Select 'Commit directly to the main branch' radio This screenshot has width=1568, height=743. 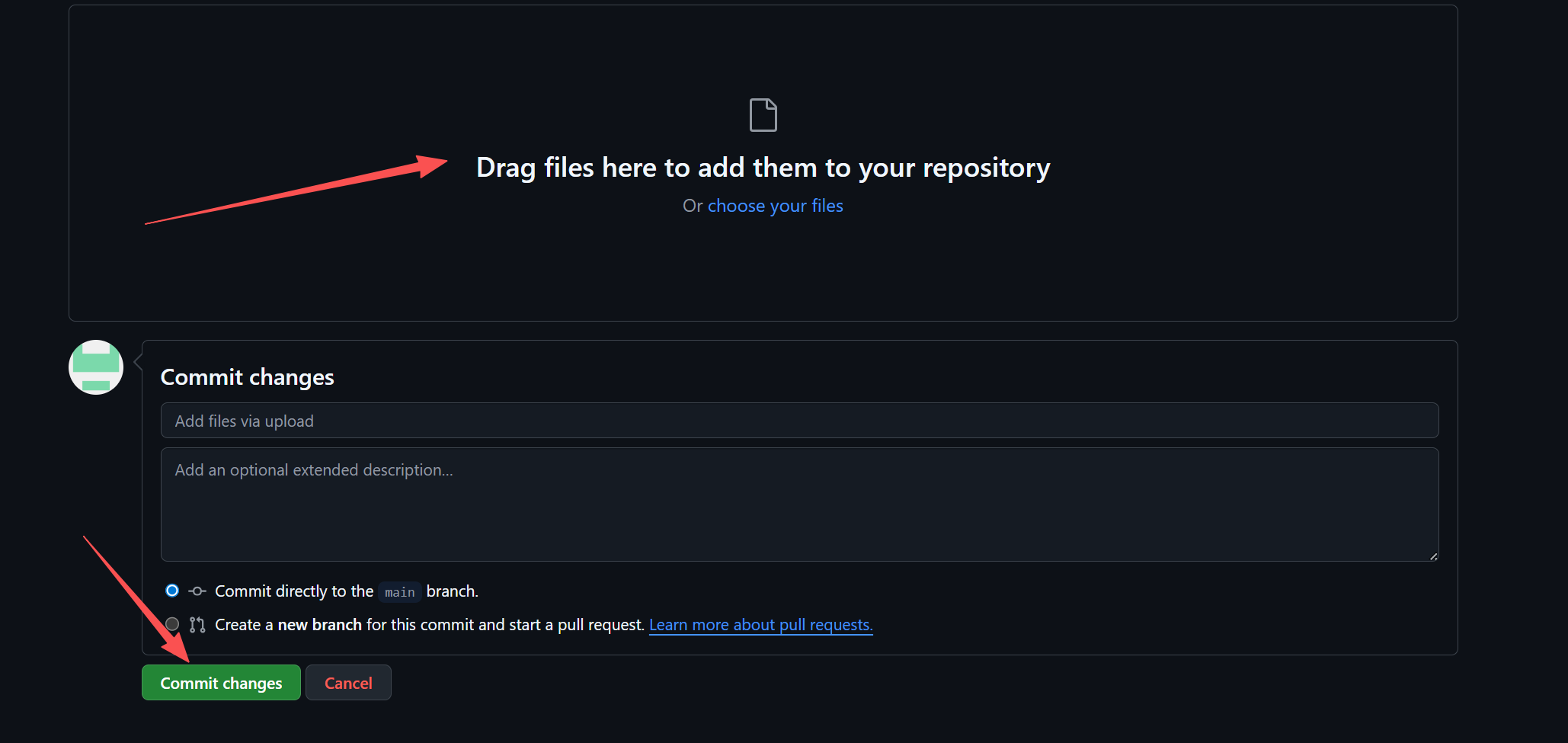click(172, 591)
